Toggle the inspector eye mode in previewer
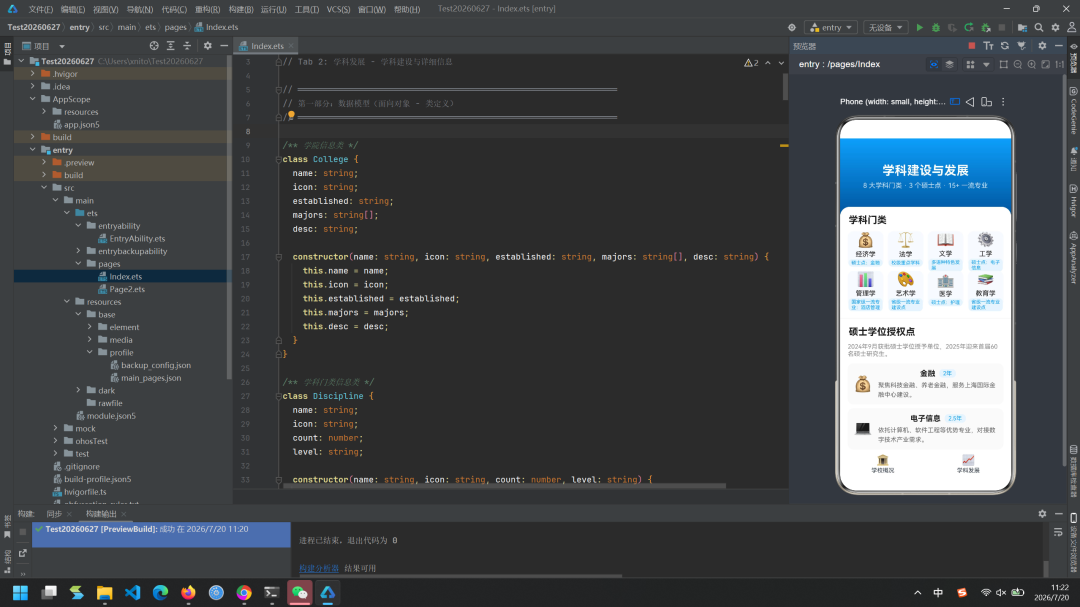 tap(934, 64)
